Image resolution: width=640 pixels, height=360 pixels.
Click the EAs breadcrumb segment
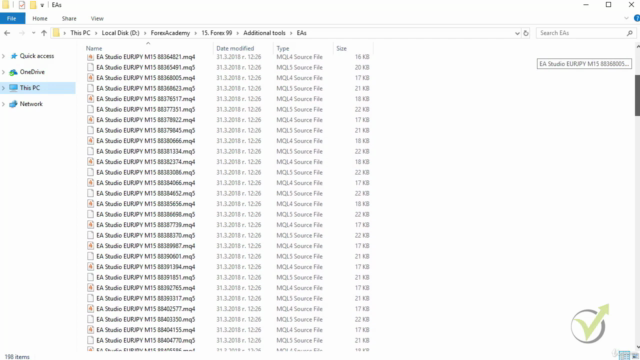(302, 33)
